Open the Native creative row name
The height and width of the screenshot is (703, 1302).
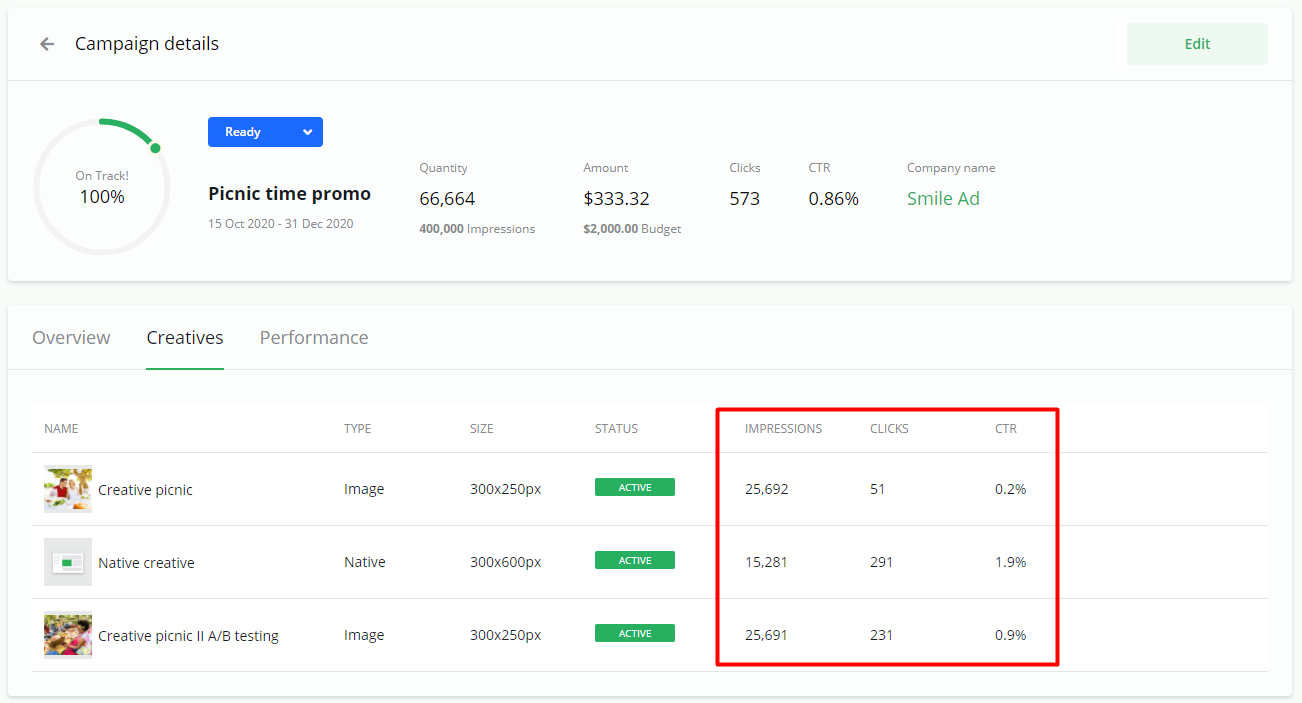146,563
